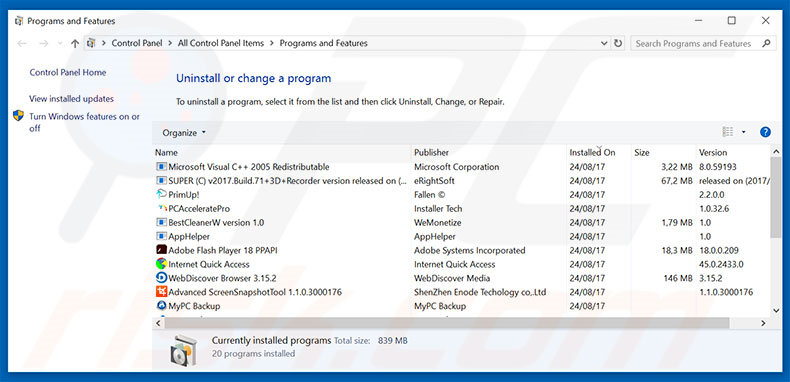
Task: Open Help via the blue question mark
Action: click(x=765, y=132)
